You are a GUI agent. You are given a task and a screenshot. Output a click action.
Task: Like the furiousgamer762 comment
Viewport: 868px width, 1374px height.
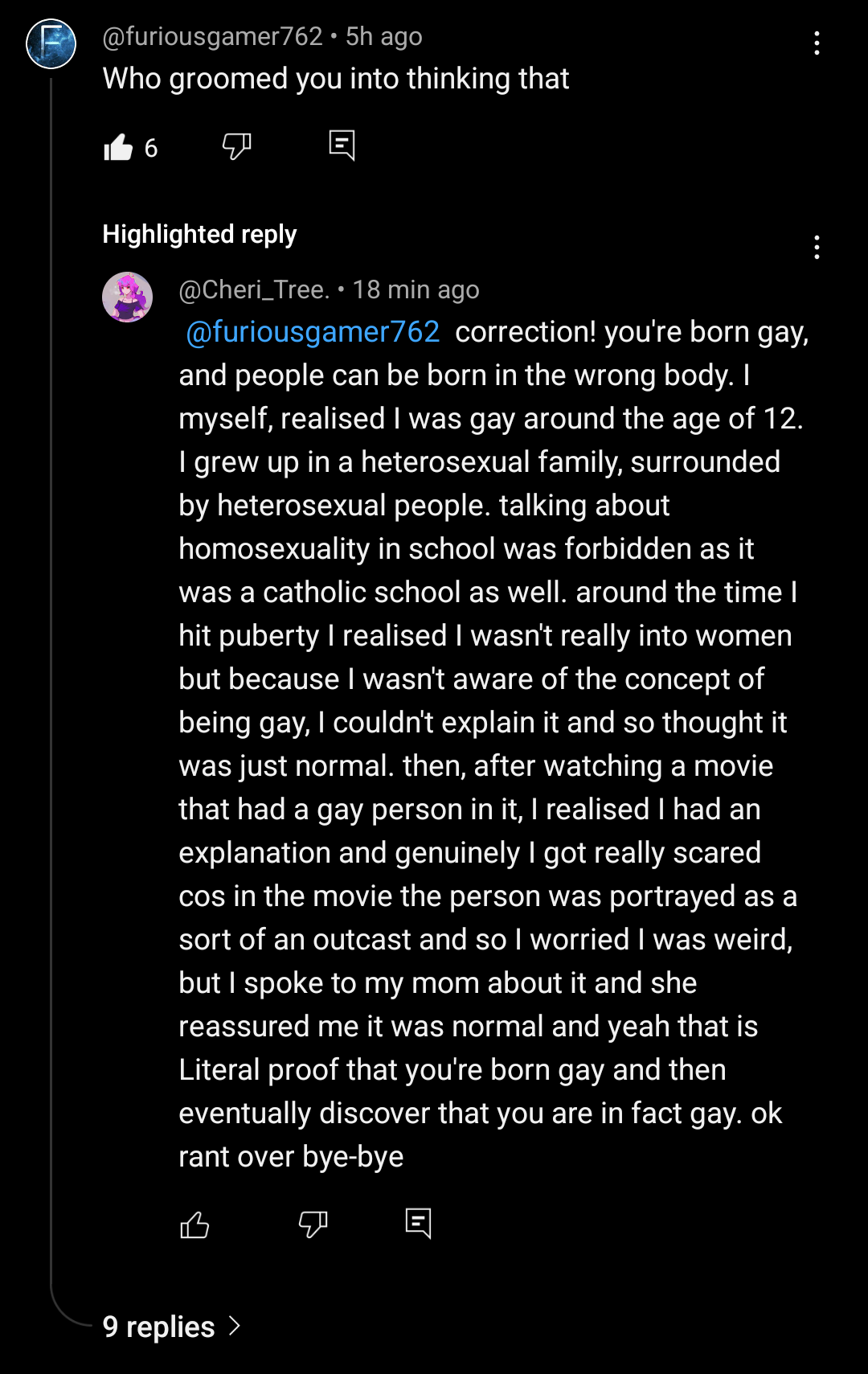tap(118, 147)
